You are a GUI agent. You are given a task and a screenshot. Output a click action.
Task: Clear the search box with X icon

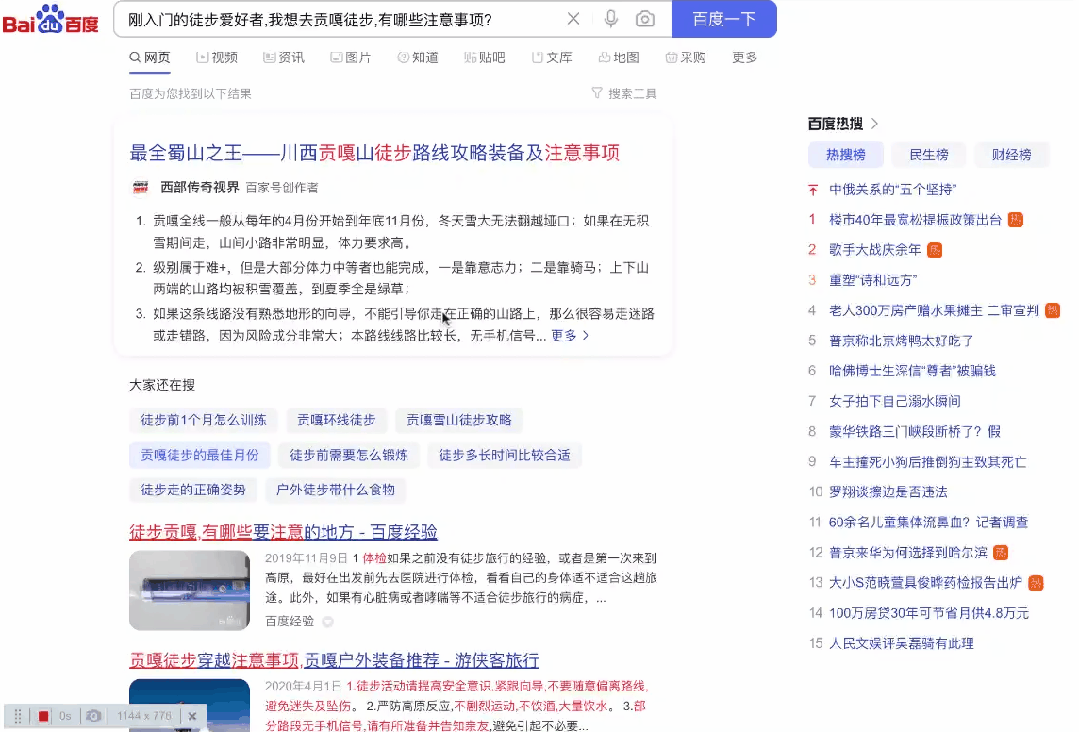pos(573,19)
